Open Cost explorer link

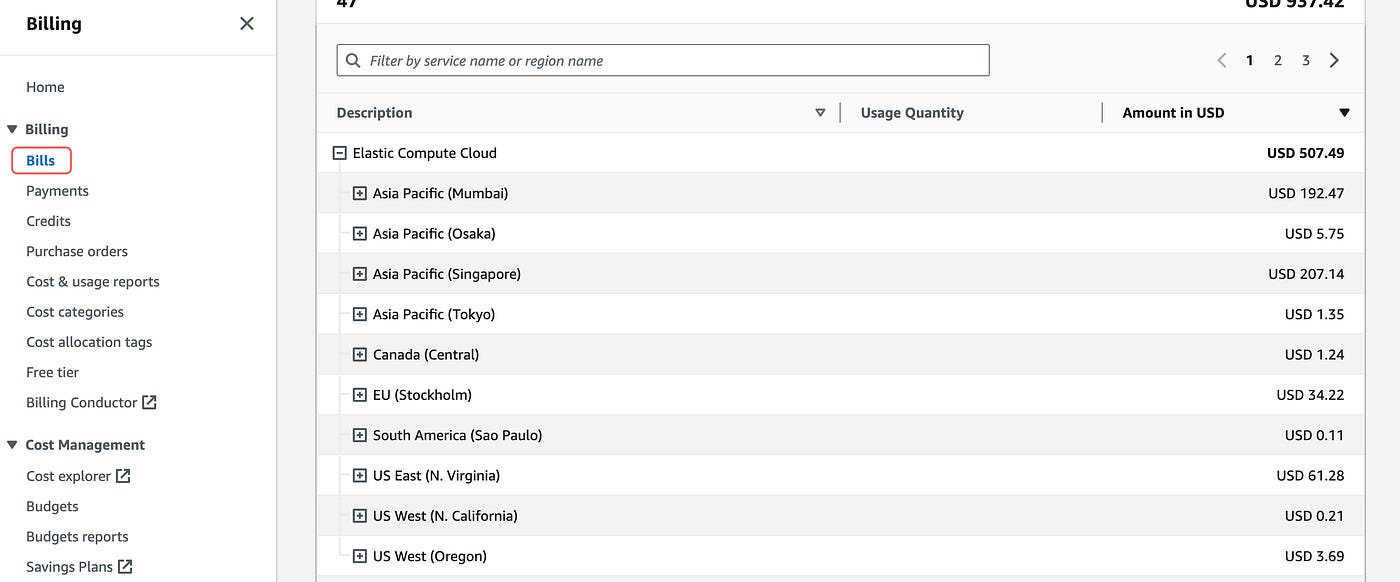click(x=68, y=476)
